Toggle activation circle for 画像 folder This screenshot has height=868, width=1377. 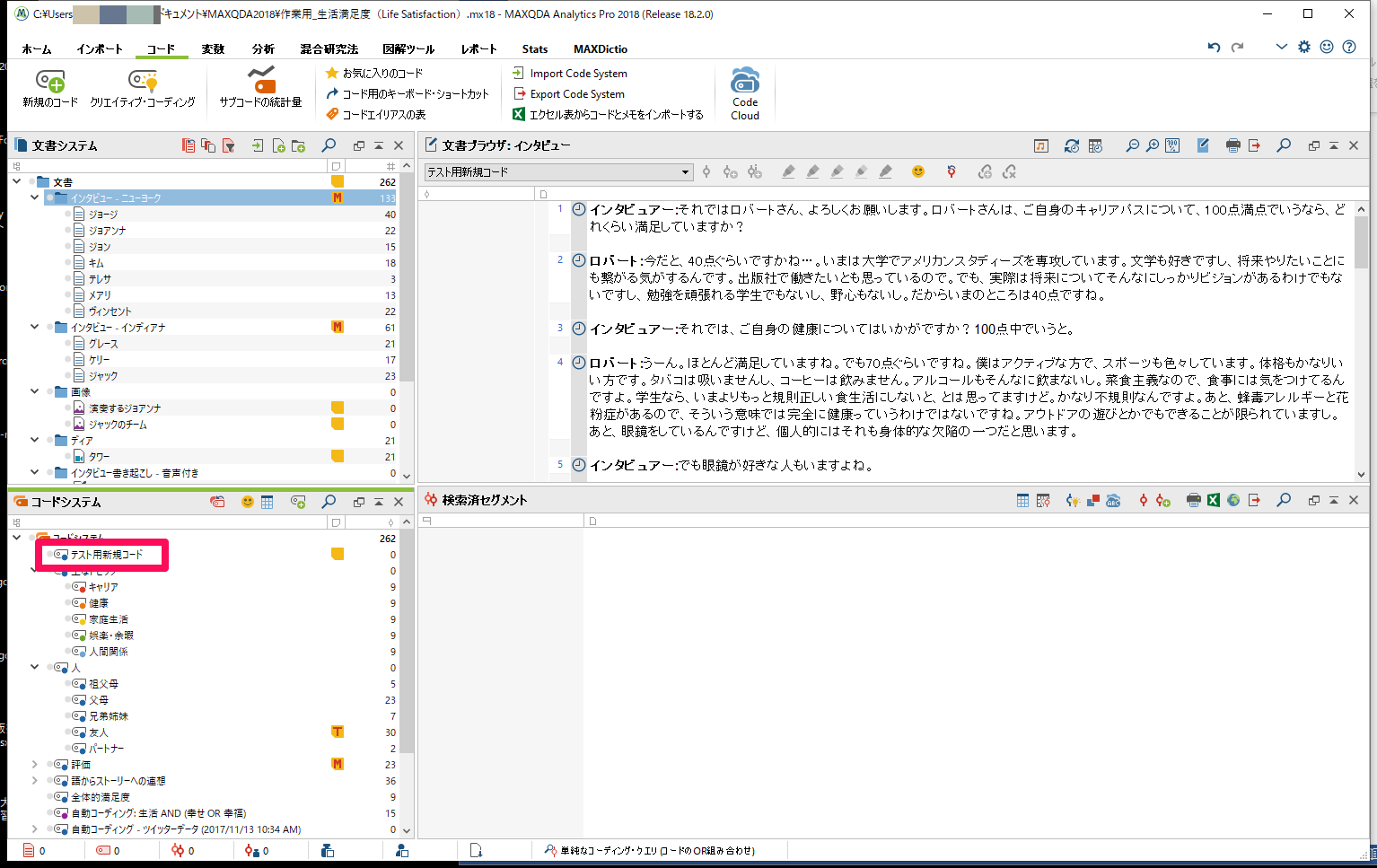coord(49,392)
